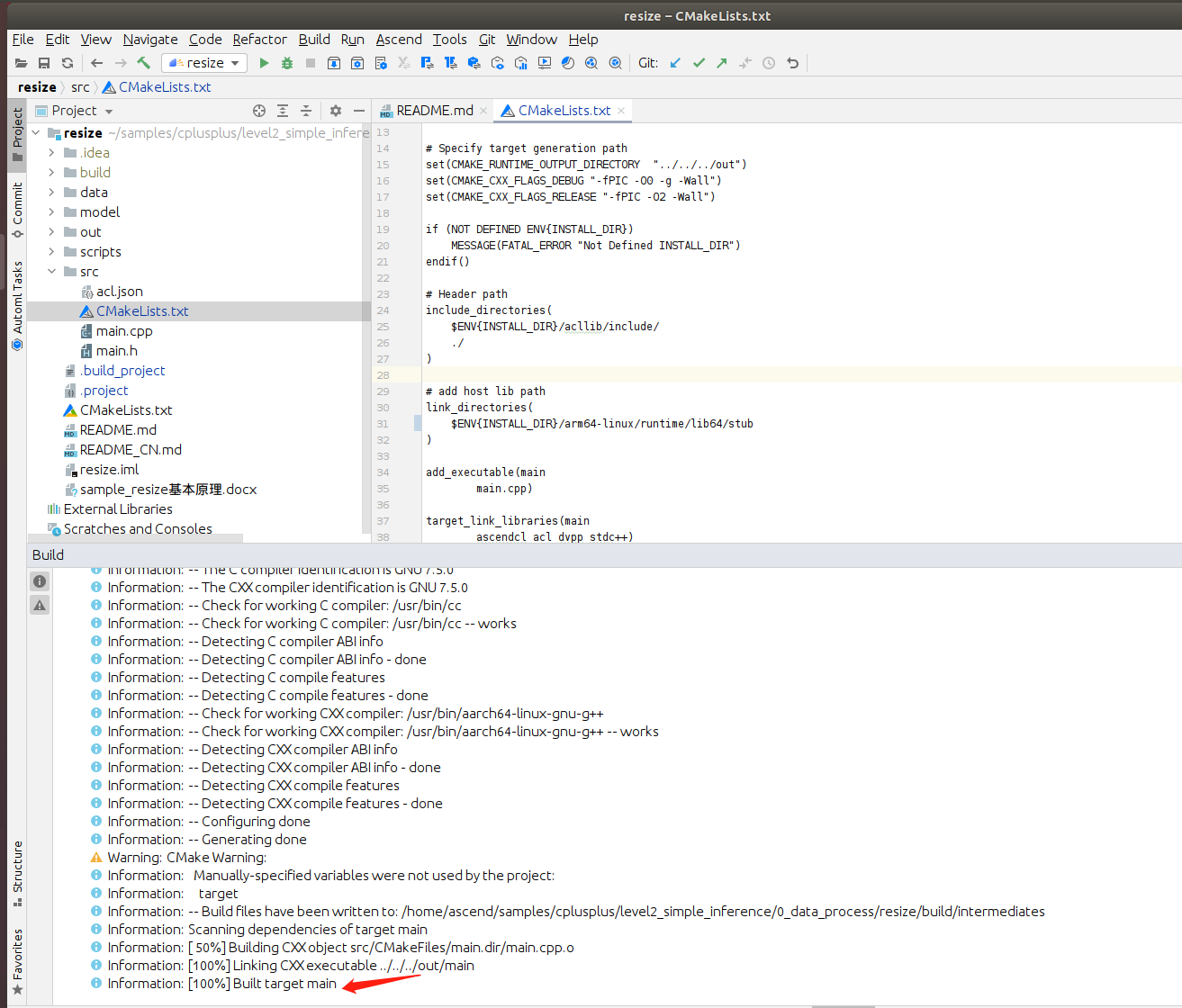Toggle warnings filter in Build panel

pyautogui.click(x=40, y=606)
